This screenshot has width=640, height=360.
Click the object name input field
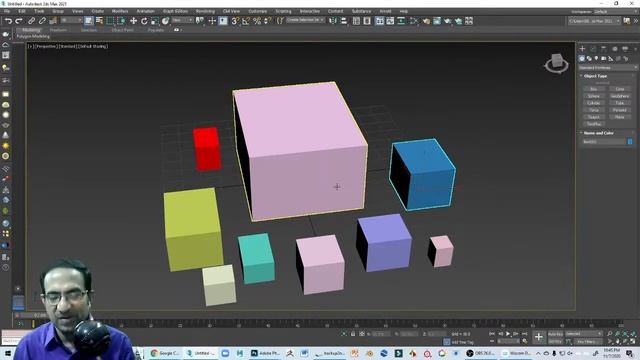click(604, 142)
